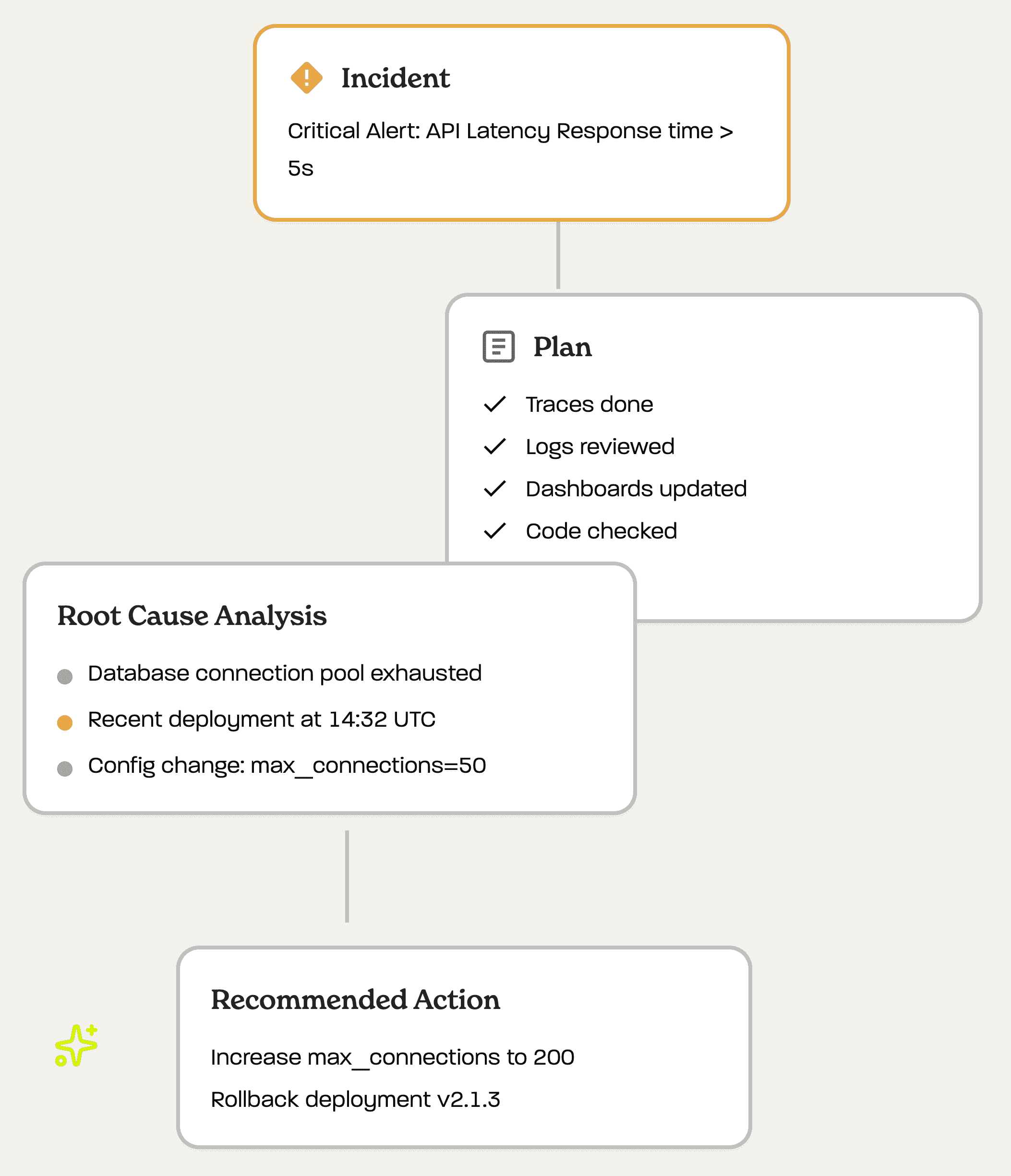Click Config change max_connections=50 text
Viewport: 1011px width, 1176px height.
(287, 765)
